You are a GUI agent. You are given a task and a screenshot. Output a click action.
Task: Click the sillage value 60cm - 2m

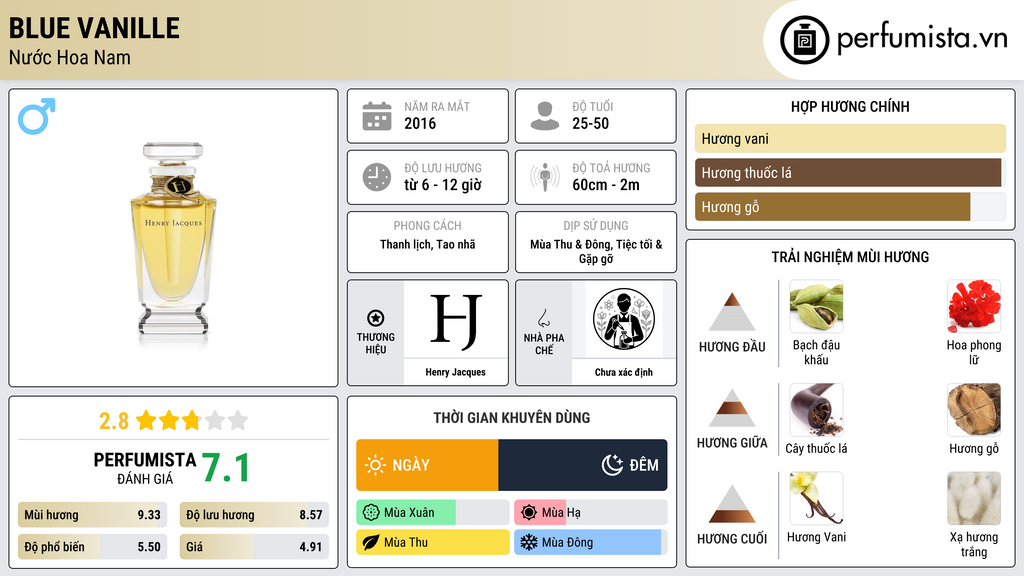(x=606, y=185)
